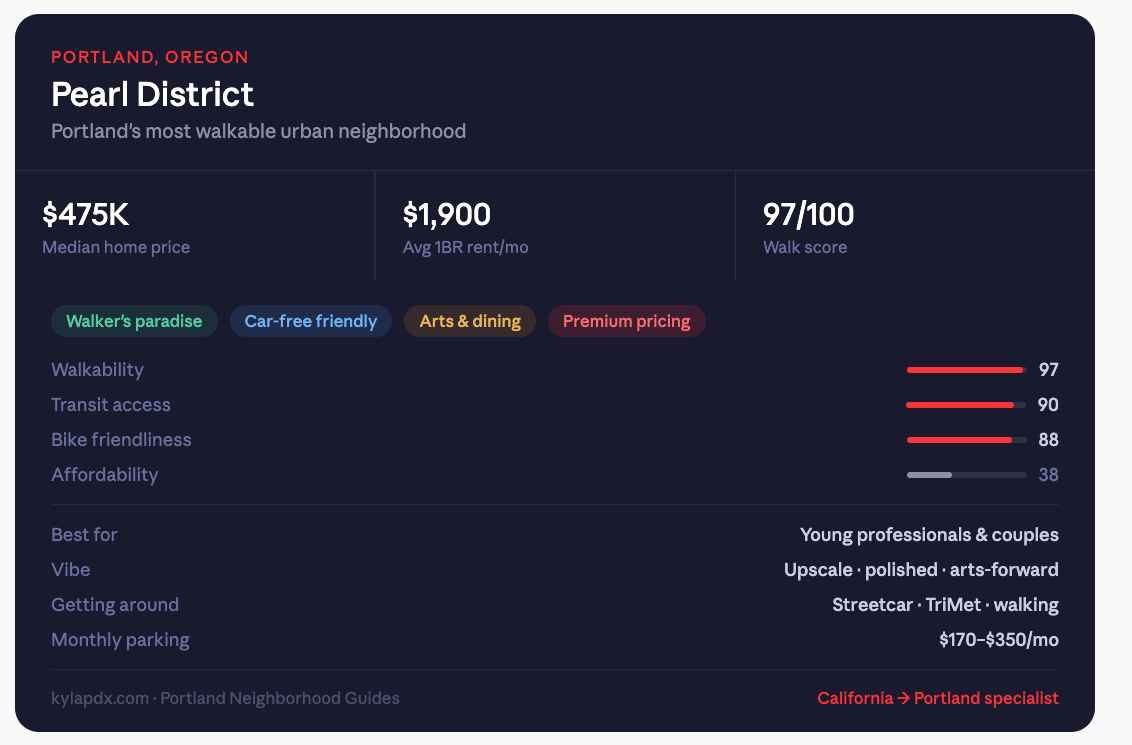Click the Young professionals & couples text

(x=929, y=535)
